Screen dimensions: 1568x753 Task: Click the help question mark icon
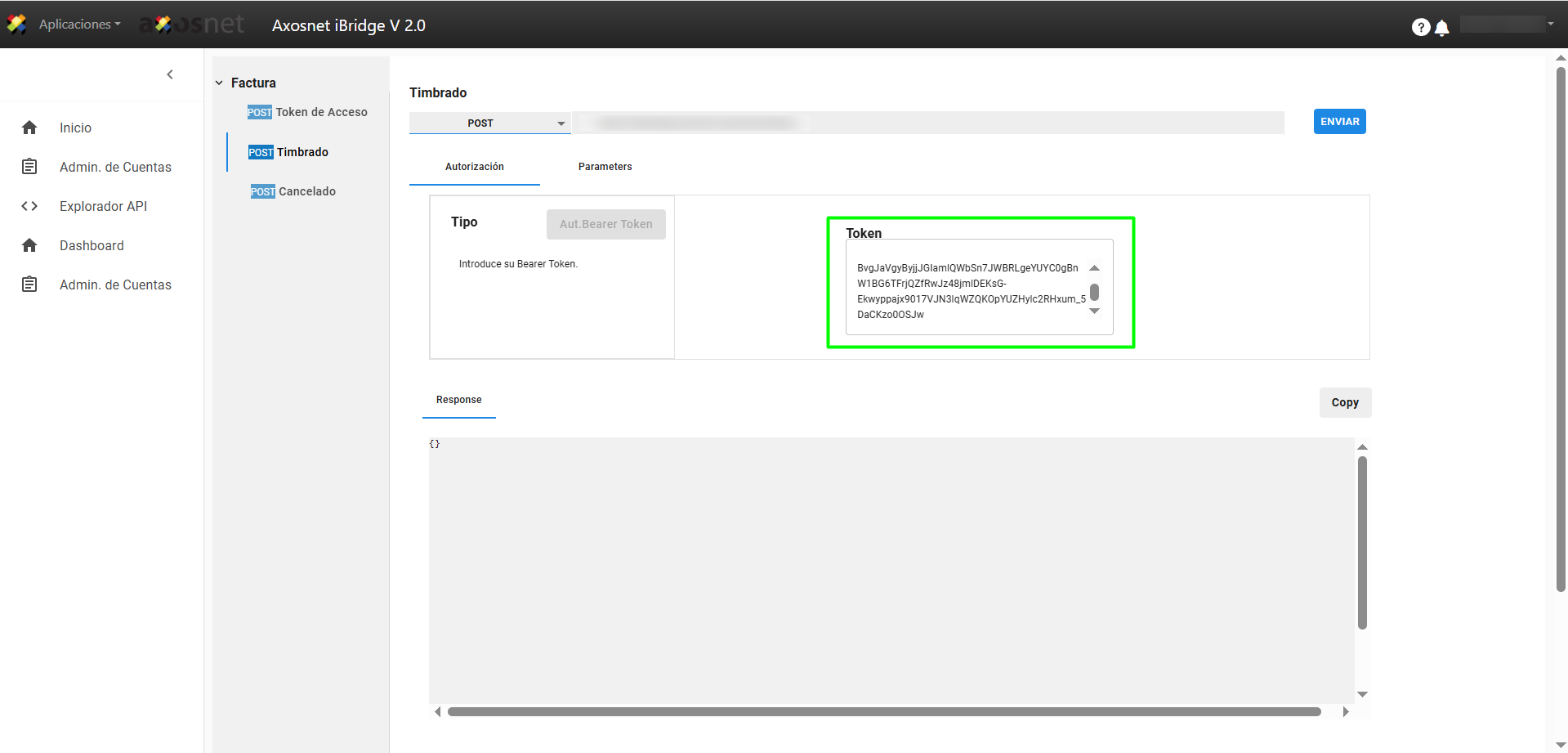(1420, 27)
